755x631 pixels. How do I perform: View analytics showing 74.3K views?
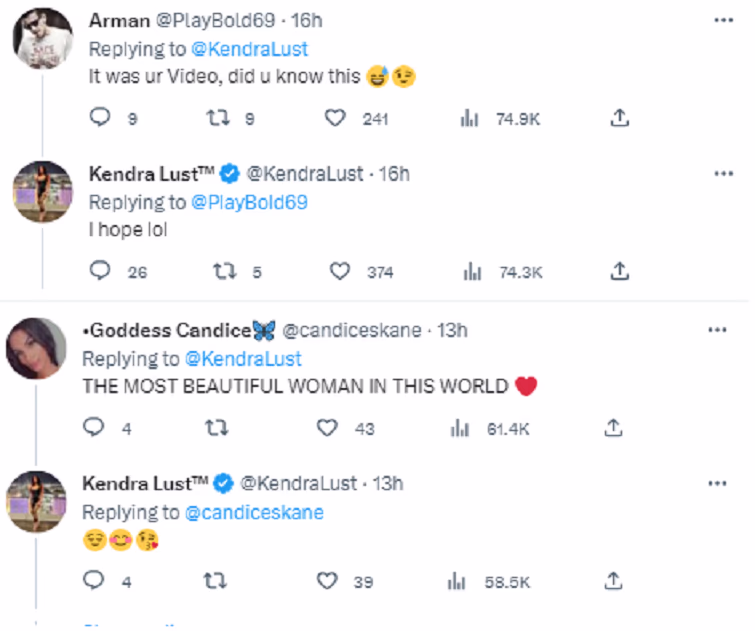[502, 272]
